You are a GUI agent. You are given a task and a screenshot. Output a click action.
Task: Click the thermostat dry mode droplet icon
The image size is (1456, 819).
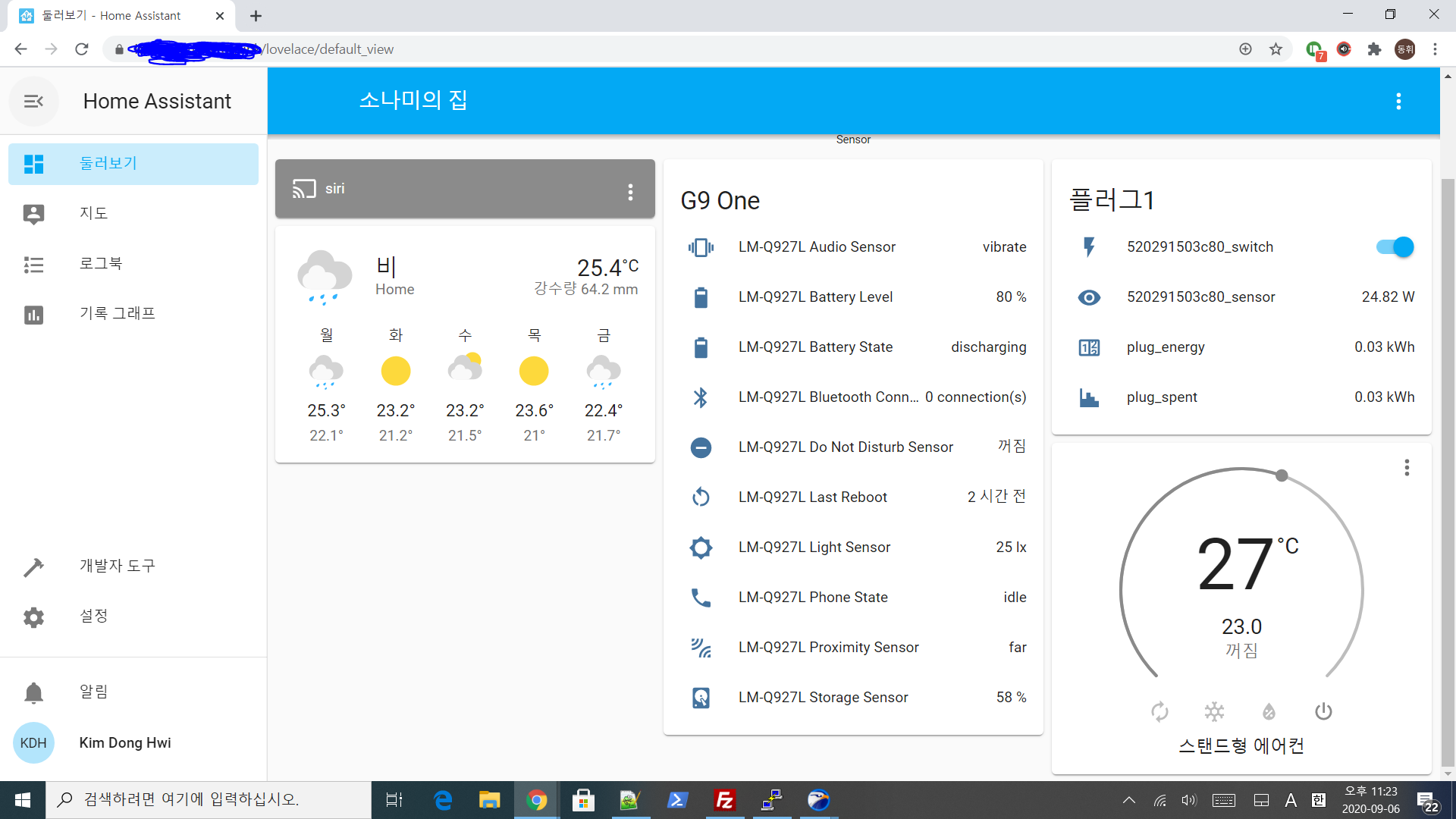point(1269,711)
